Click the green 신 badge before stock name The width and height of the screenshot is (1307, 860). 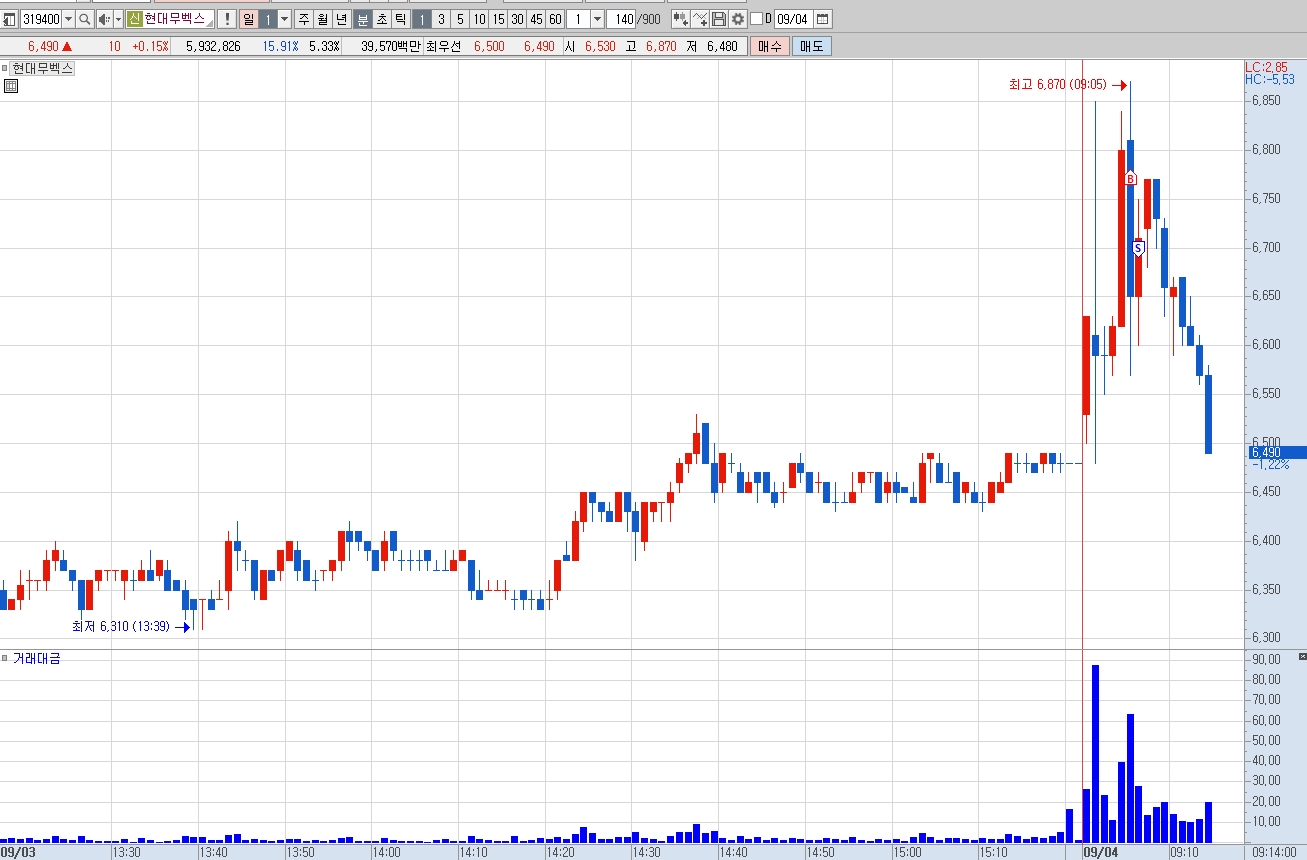[x=134, y=19]
